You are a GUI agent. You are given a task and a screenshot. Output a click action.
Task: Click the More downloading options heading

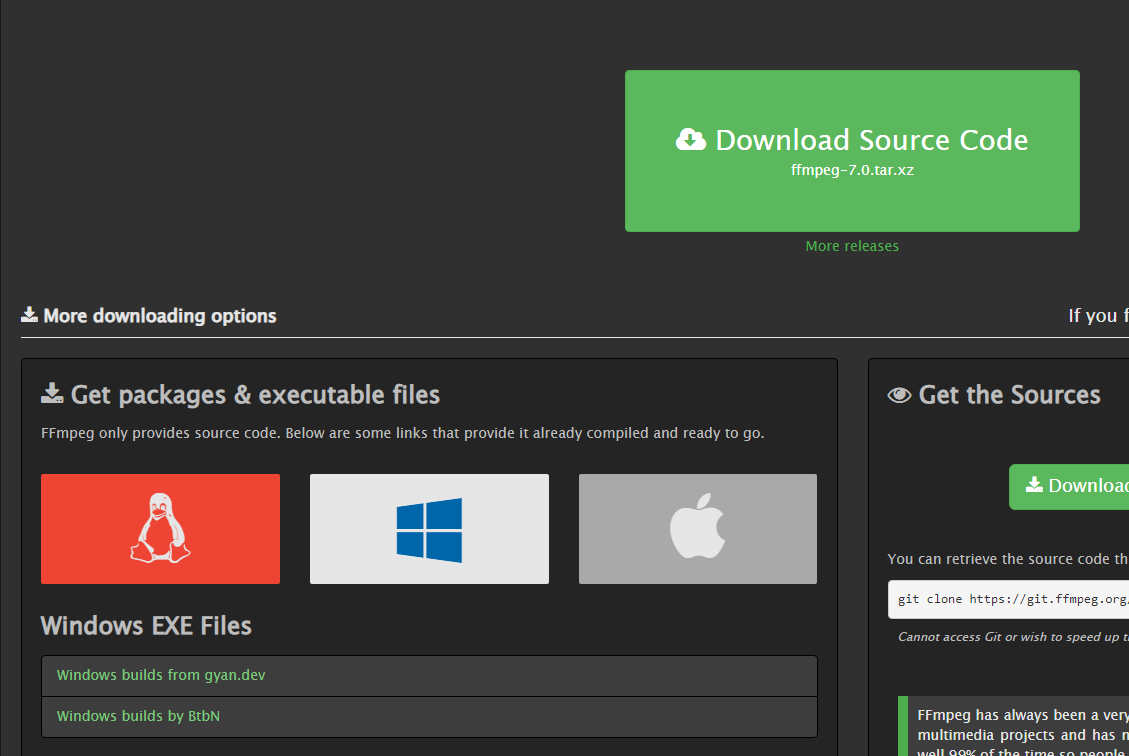tap(160, 316)
